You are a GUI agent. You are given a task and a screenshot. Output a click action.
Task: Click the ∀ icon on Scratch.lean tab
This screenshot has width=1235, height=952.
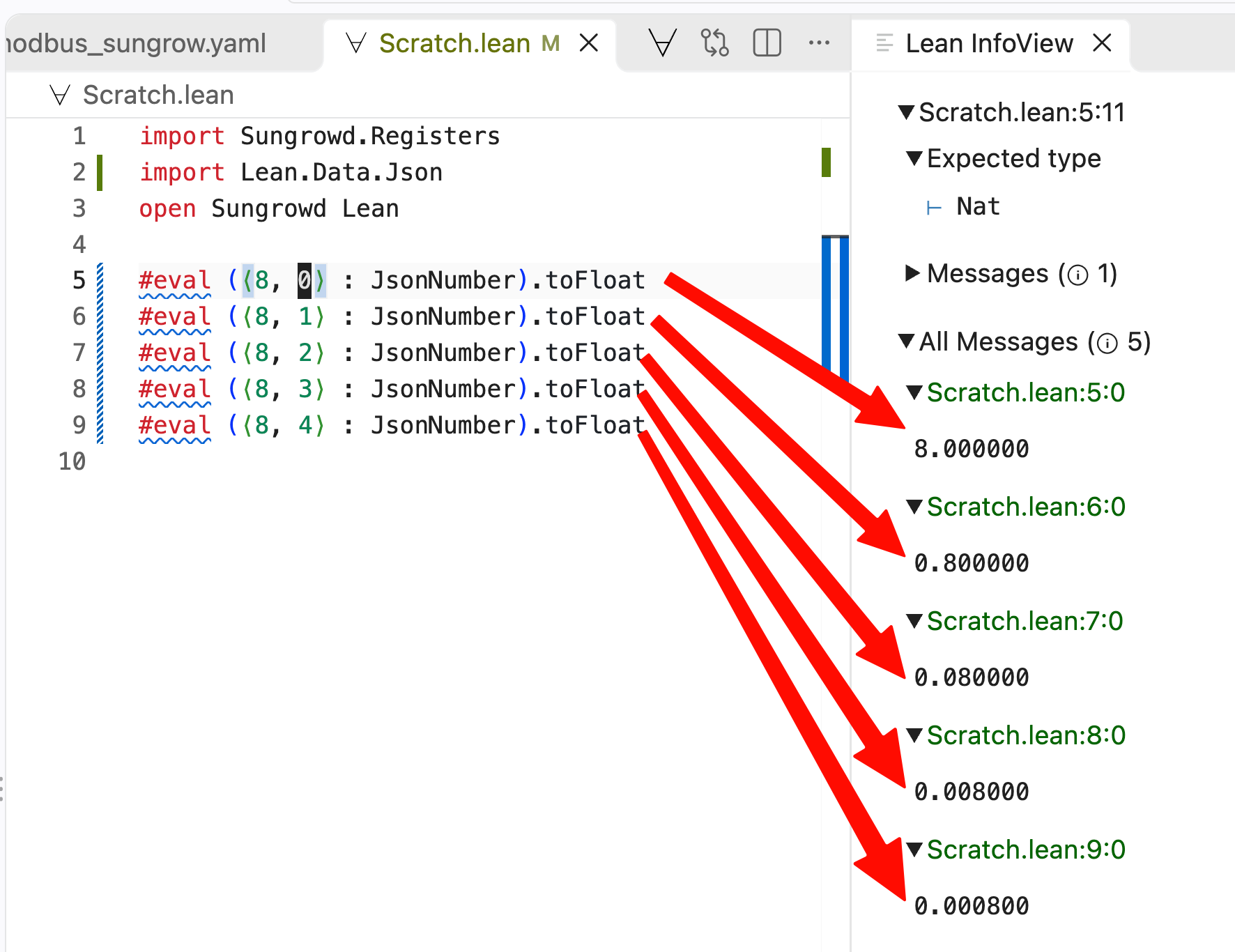tap(356, 43)
